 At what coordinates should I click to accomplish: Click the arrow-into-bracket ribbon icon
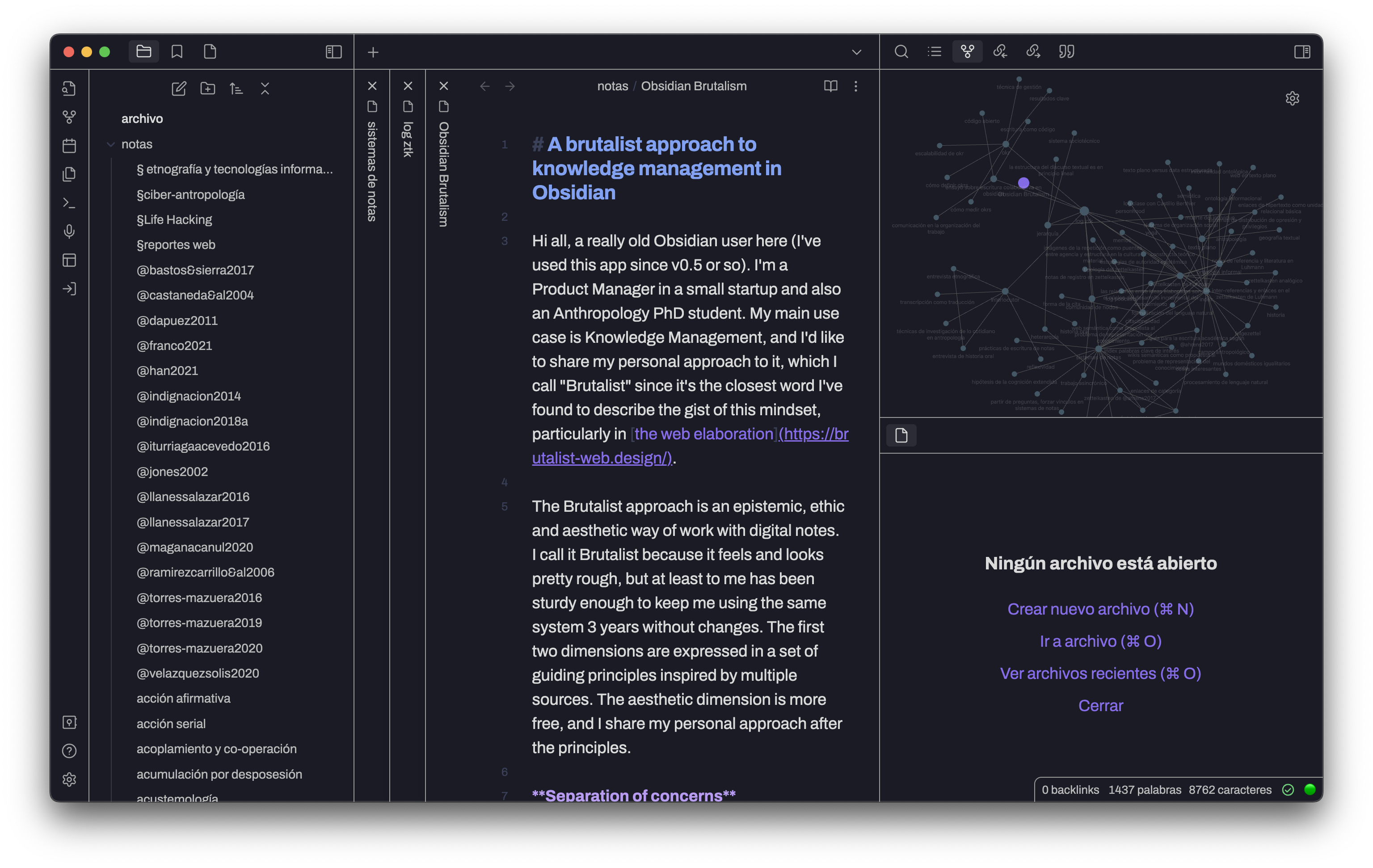point(69,289)
